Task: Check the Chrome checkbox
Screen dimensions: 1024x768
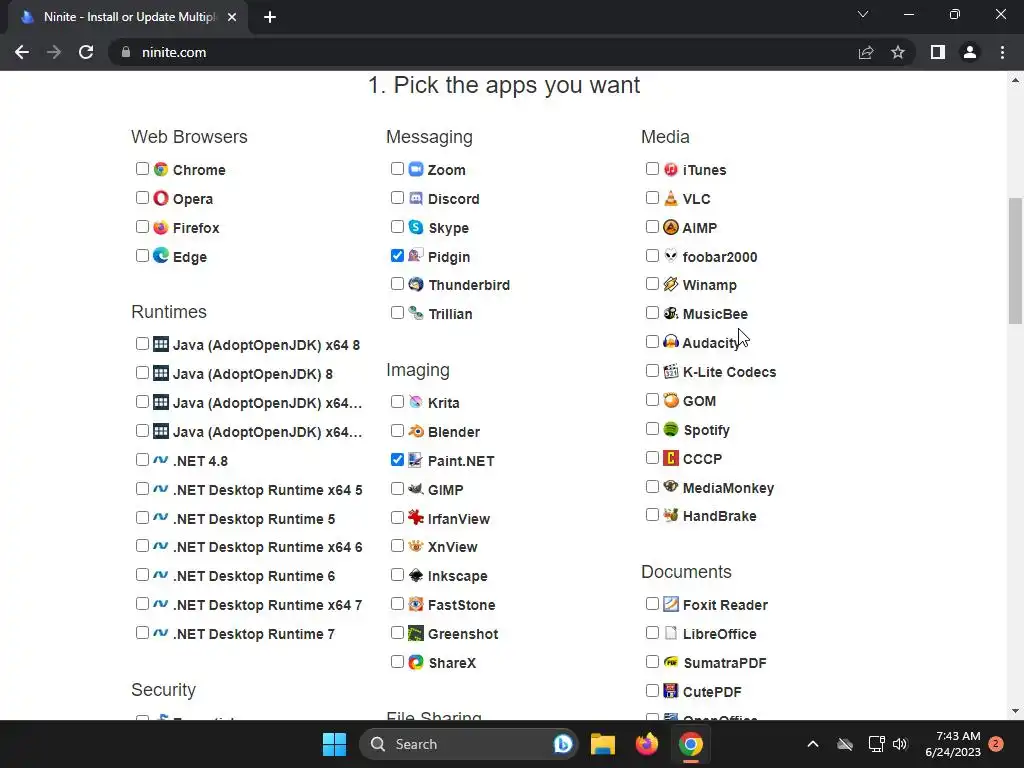Action: click(x=142, y=168)
